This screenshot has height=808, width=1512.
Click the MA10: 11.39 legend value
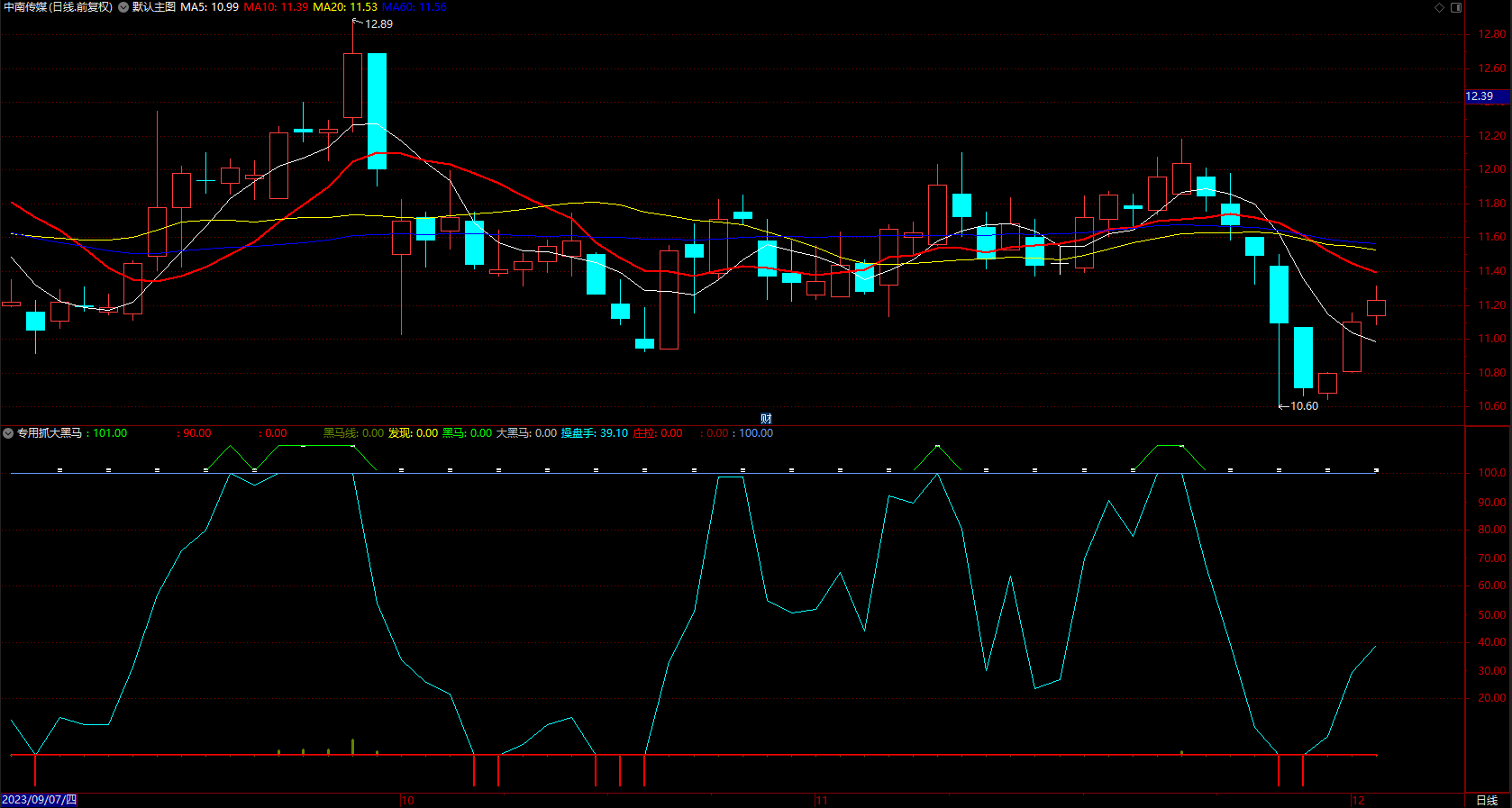(x=276, y=7)
